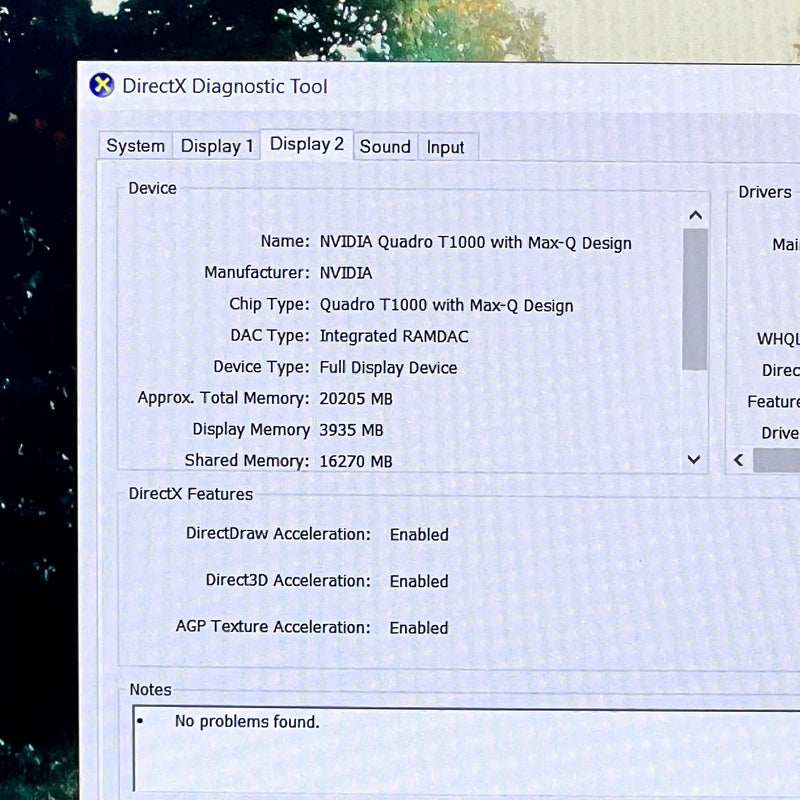Image resolution: width=800 pixels, height=800 pixels.
Task: Click the Chip Type: label
Action: [269, 304]
